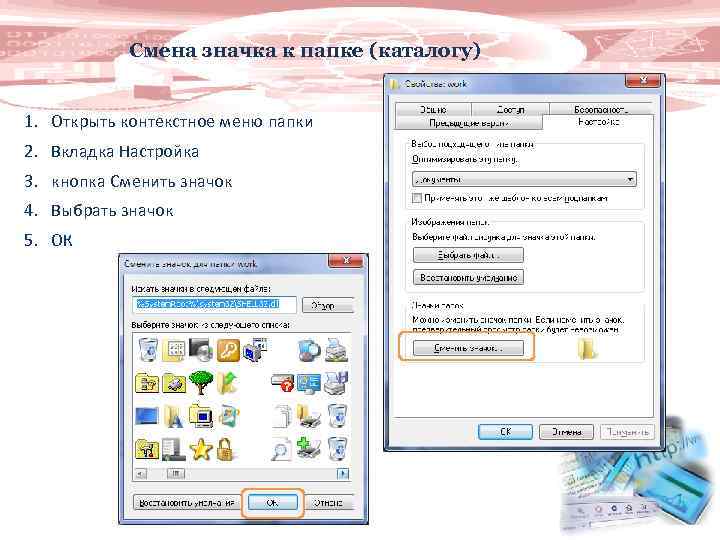The image size is (720, 540).
Task: Pick the fonts folder icon with letter A
Action: click(174, 416)
